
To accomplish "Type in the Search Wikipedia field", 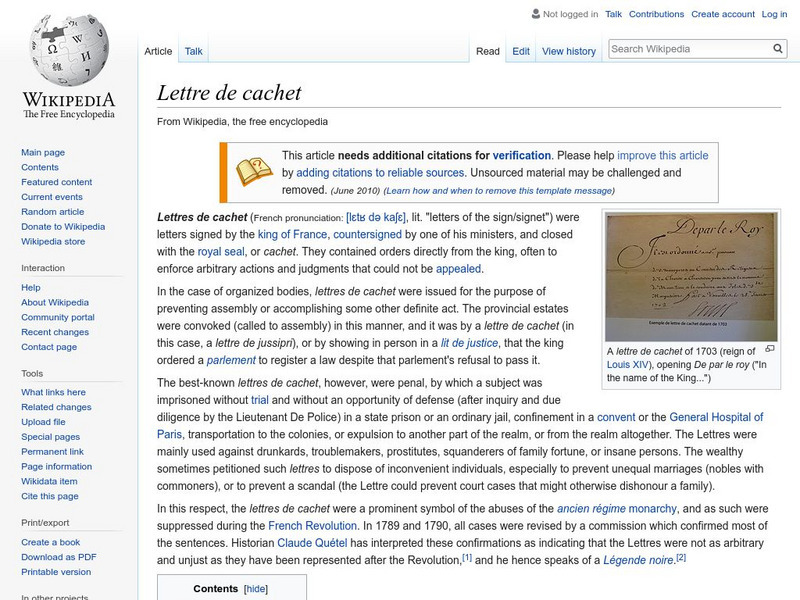I will pos(687,48).
